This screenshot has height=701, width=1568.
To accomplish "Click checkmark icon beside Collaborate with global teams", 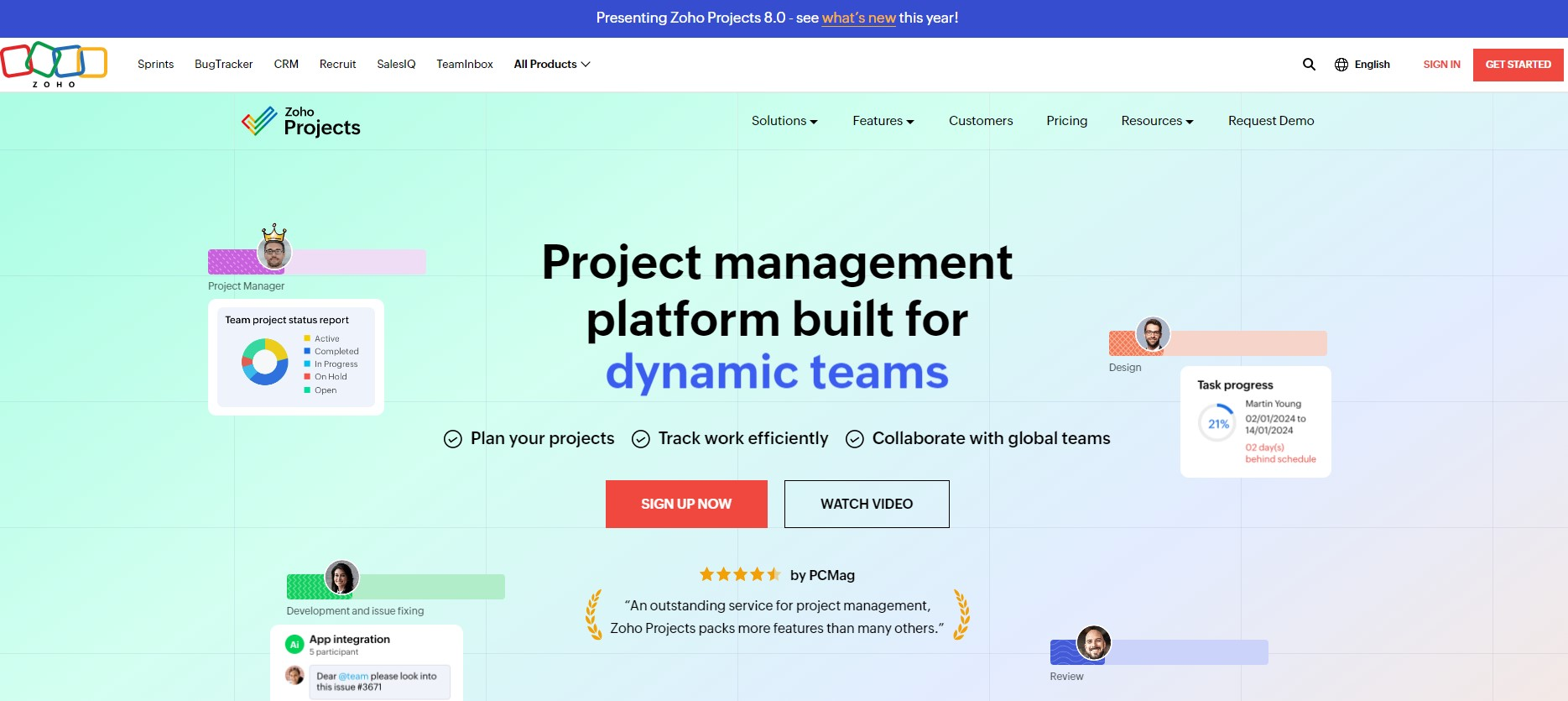I will click(855, 439).
